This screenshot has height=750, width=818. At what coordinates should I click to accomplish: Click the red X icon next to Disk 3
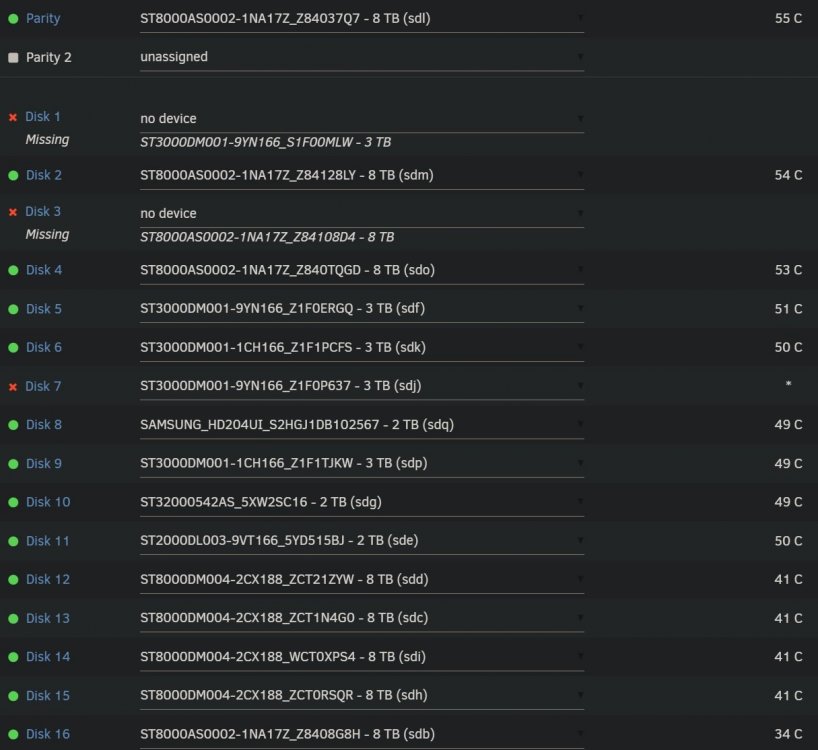pos(13,212)
